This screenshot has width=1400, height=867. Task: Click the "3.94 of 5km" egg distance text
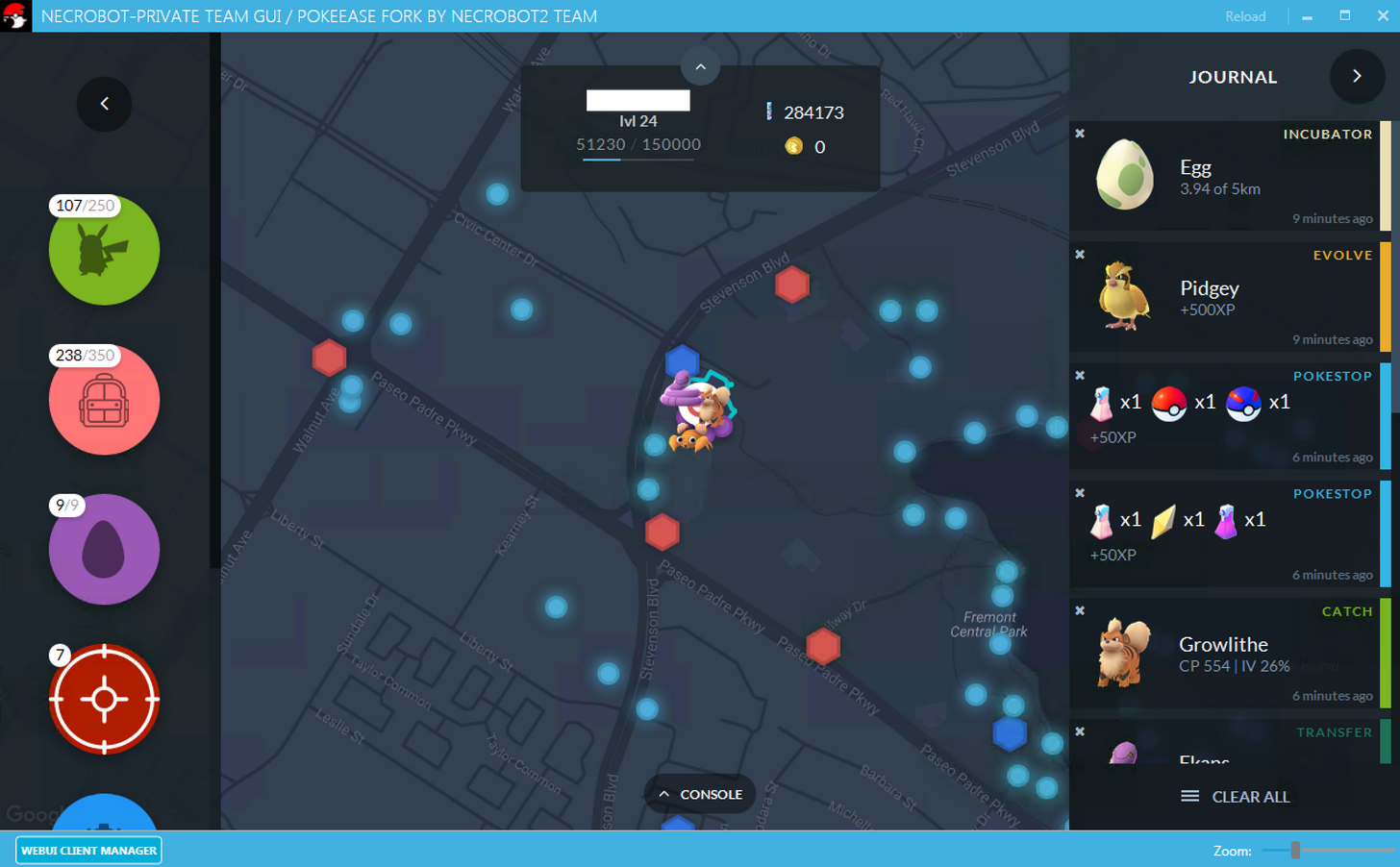point(1219,189)
